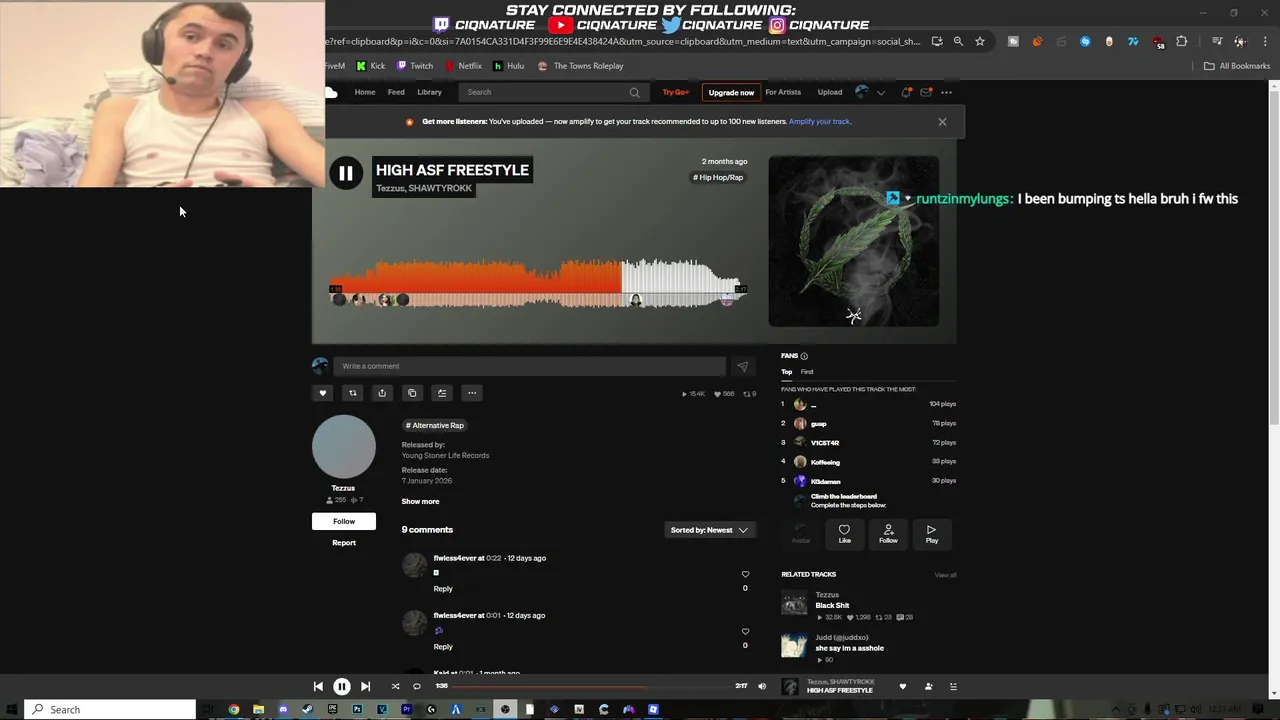Click the # Hip Hop/Rap tag
1280x720 pixels.
click(x=718, y=177)
